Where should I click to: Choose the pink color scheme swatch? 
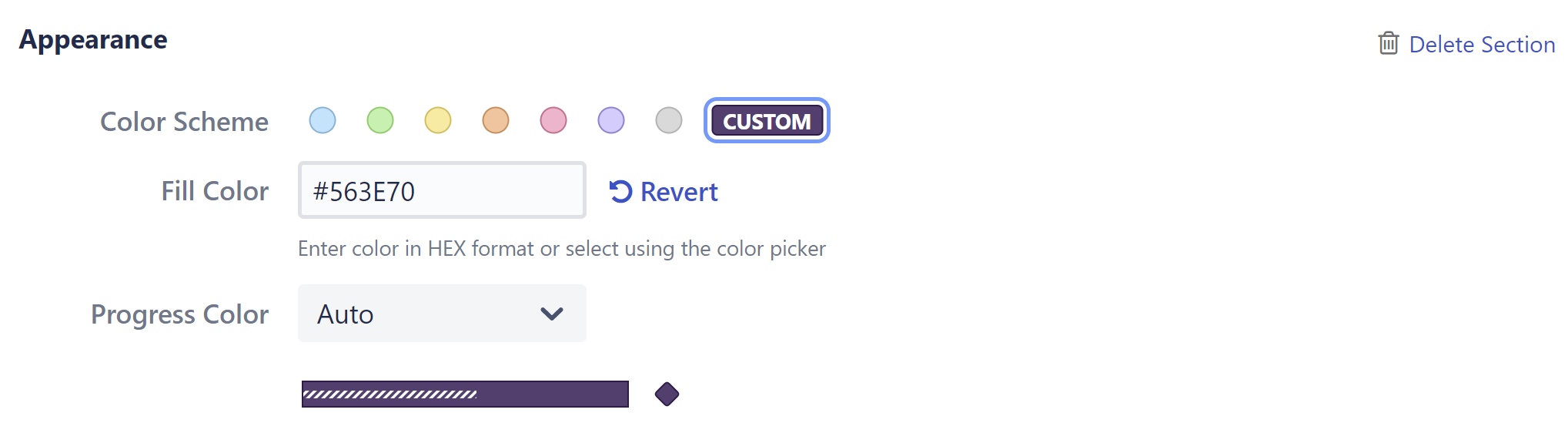[x=553, y=120]
